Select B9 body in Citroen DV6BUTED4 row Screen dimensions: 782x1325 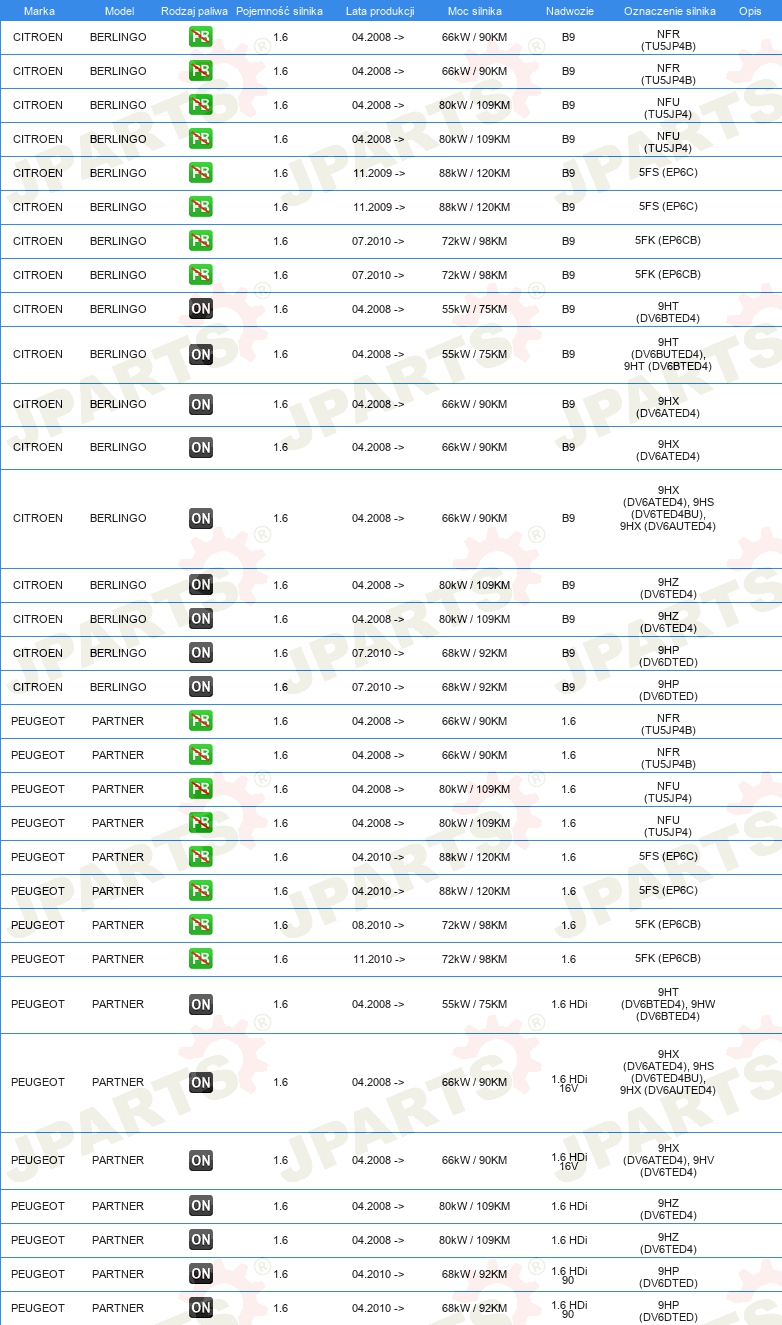coord(568,354)
